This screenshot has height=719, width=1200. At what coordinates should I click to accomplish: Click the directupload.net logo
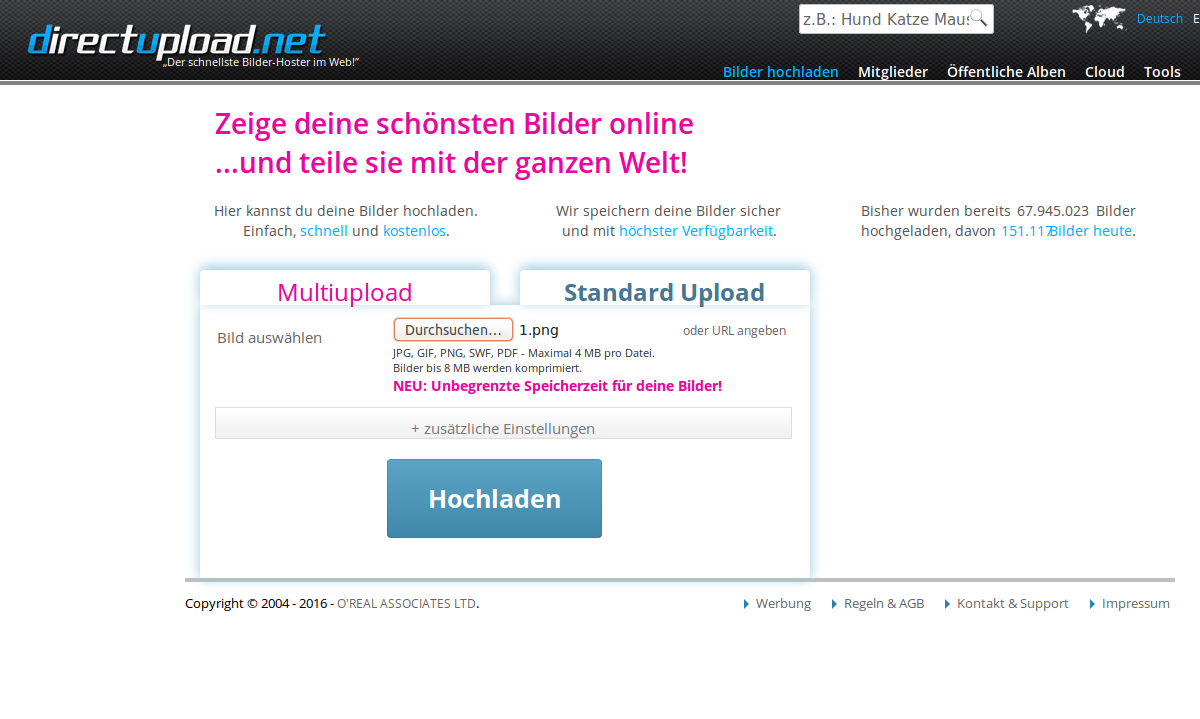176,40
